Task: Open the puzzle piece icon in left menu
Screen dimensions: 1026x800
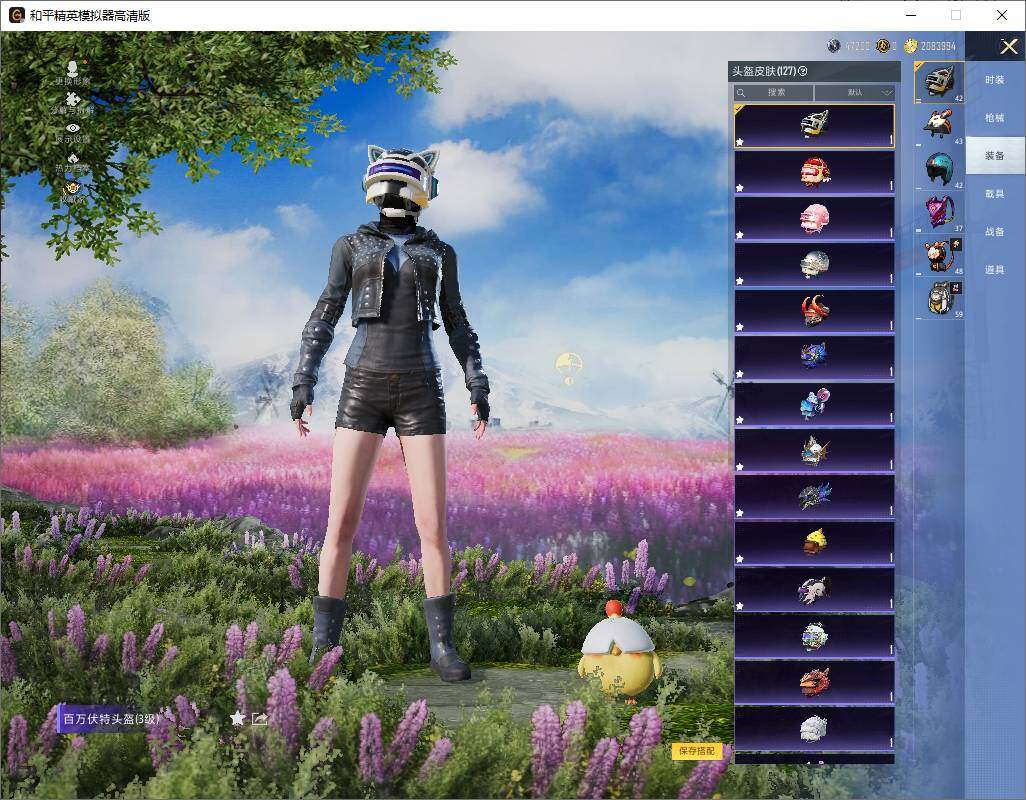Action: 73,97
